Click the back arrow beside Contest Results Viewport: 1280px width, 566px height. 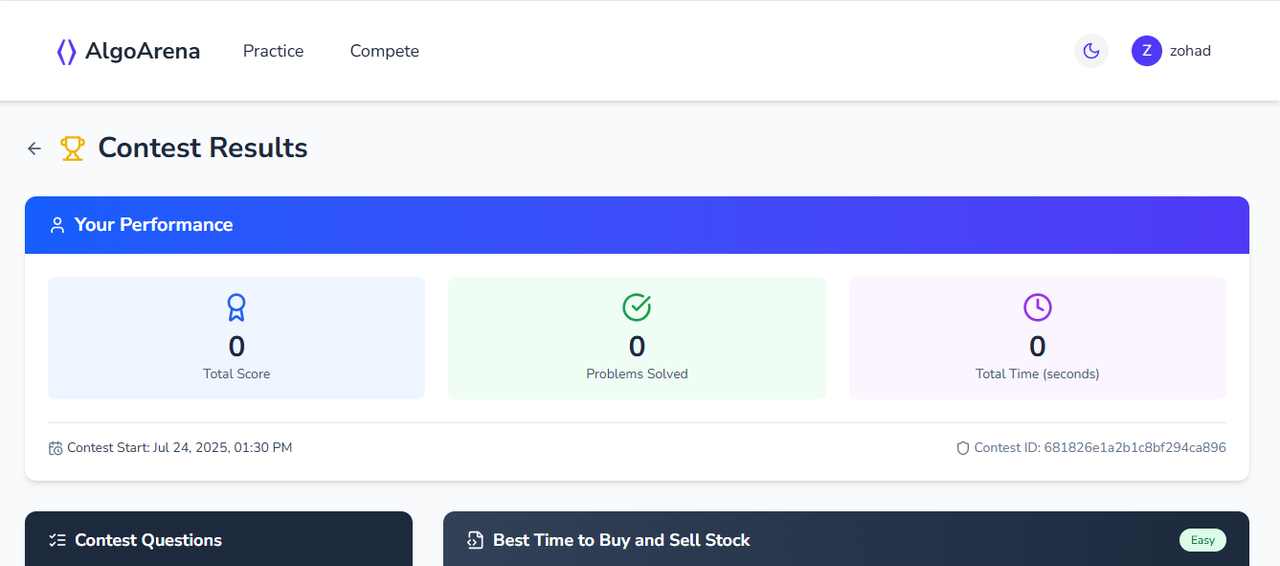35,148
